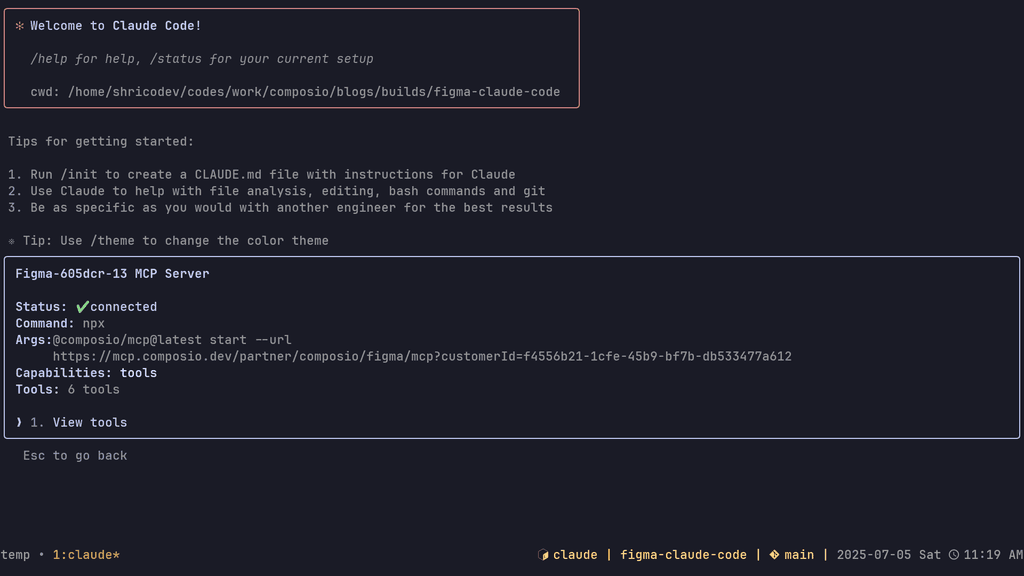Click the asterisk icon before the theme tip
Viewport: 1024px width, 576px height.
pyautogui.click(x=9, y=240)
